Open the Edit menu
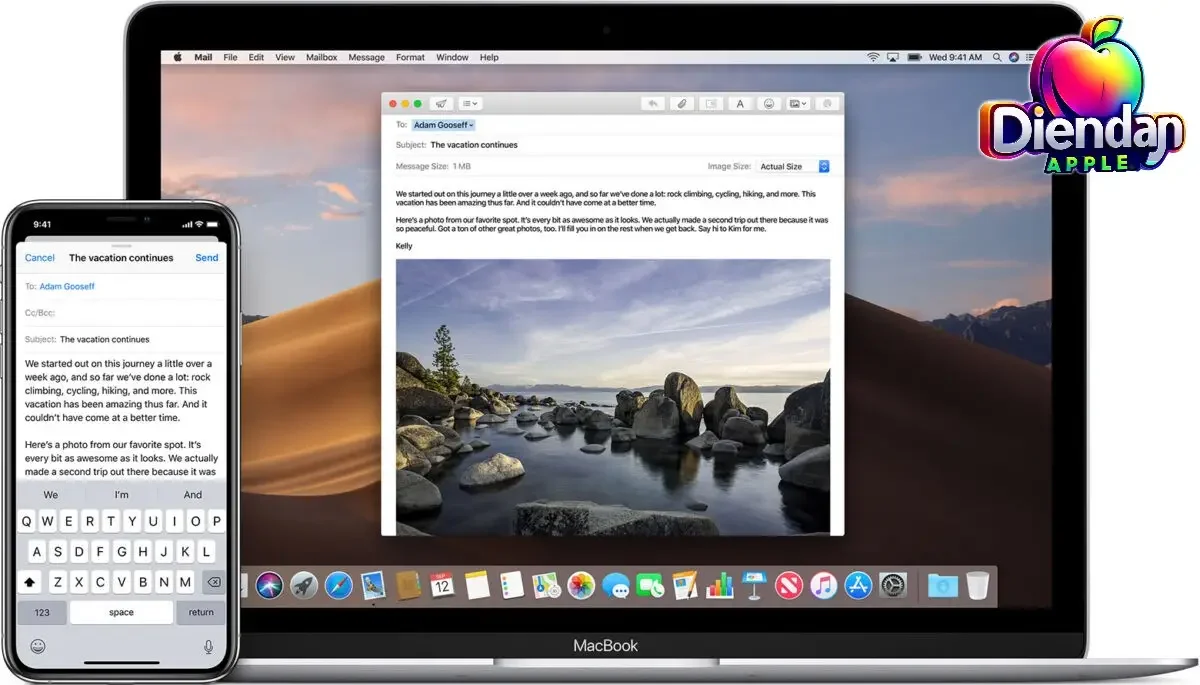 point(256,57)
